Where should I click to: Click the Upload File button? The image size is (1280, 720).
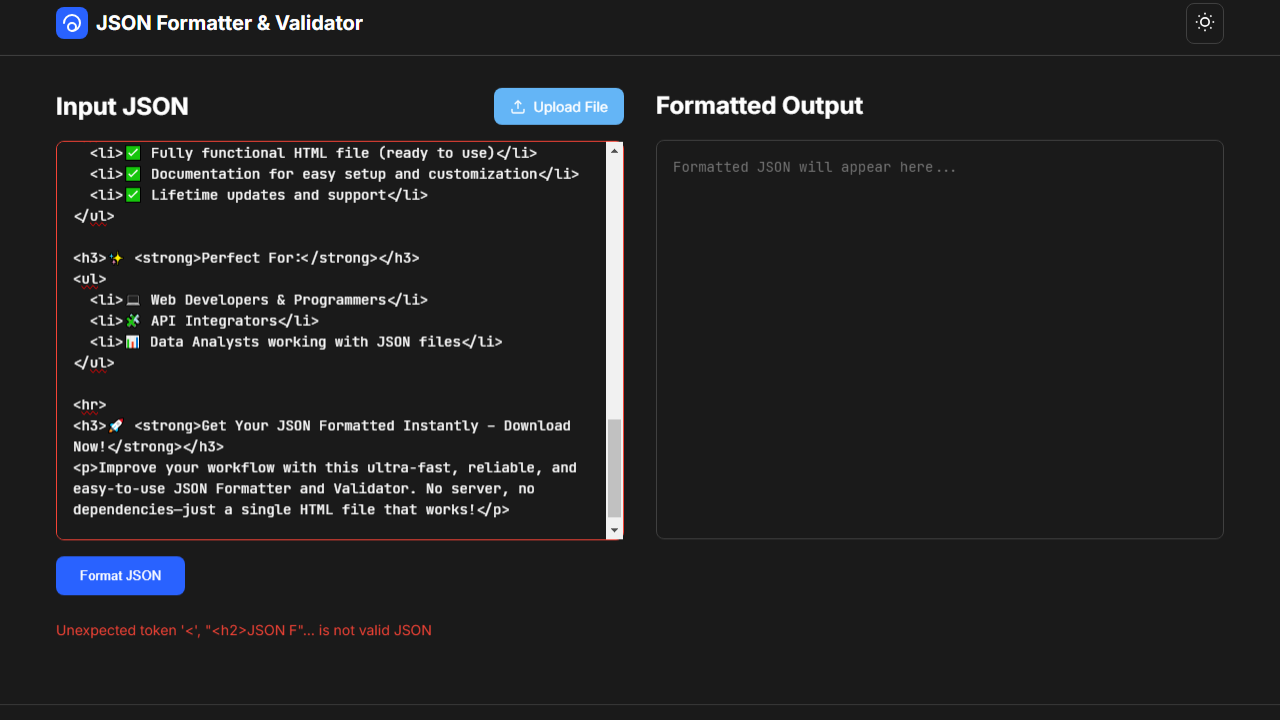coord(559,107)
